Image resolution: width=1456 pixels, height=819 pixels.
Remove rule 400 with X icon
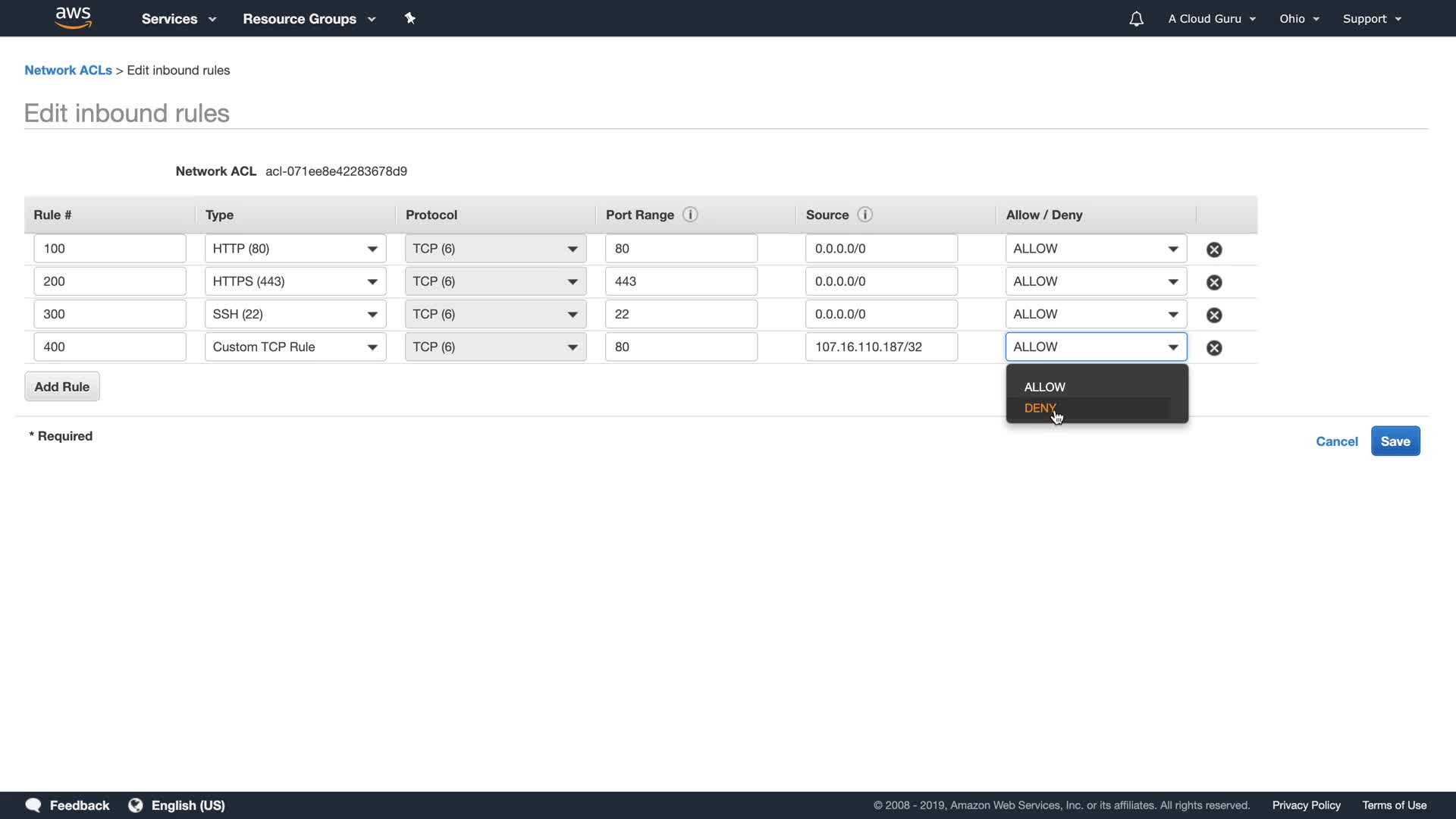click(x=1214, y=348)
